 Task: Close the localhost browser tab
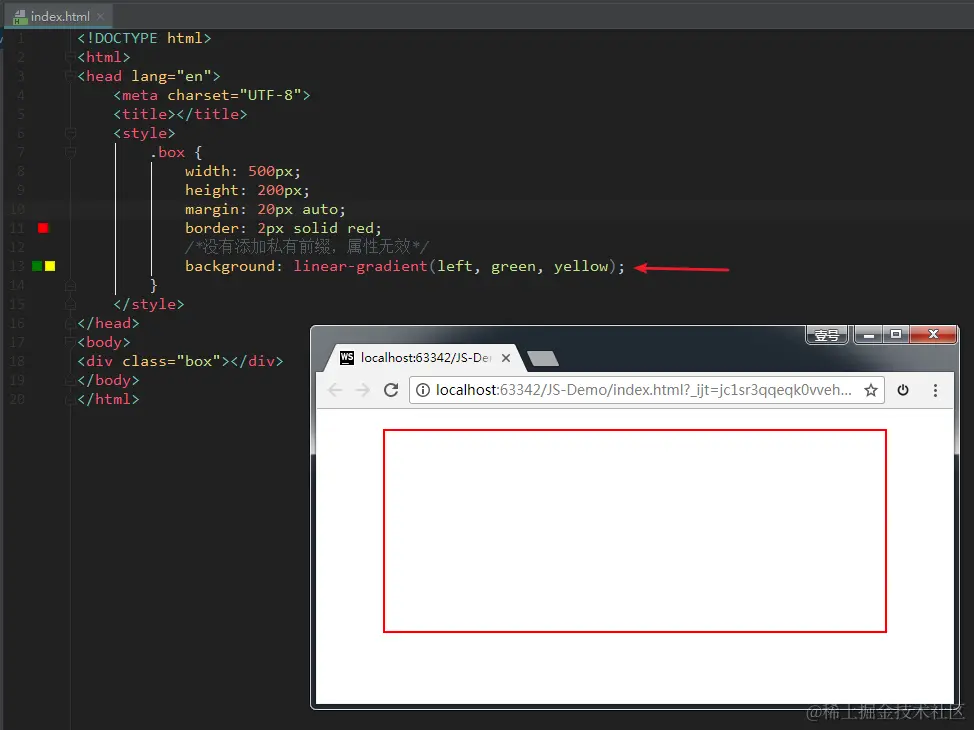pyautogui.click(x=506, y=358)
